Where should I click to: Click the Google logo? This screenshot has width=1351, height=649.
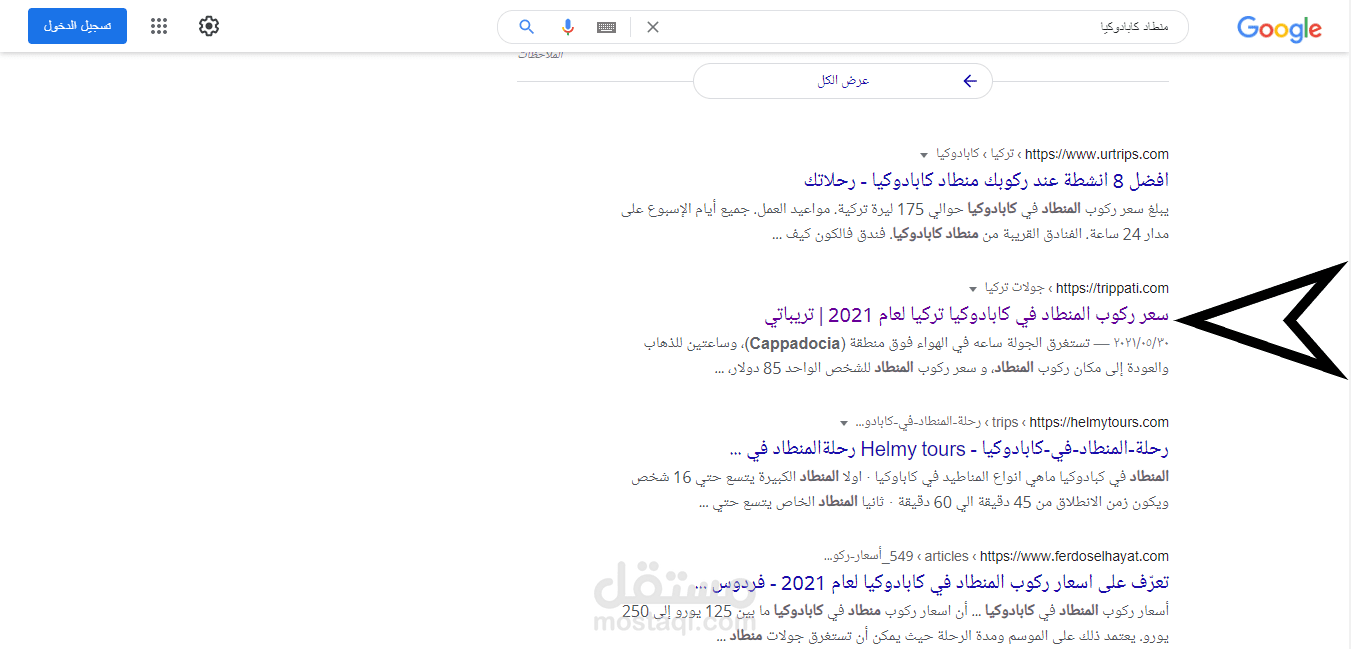[1279, 28]
